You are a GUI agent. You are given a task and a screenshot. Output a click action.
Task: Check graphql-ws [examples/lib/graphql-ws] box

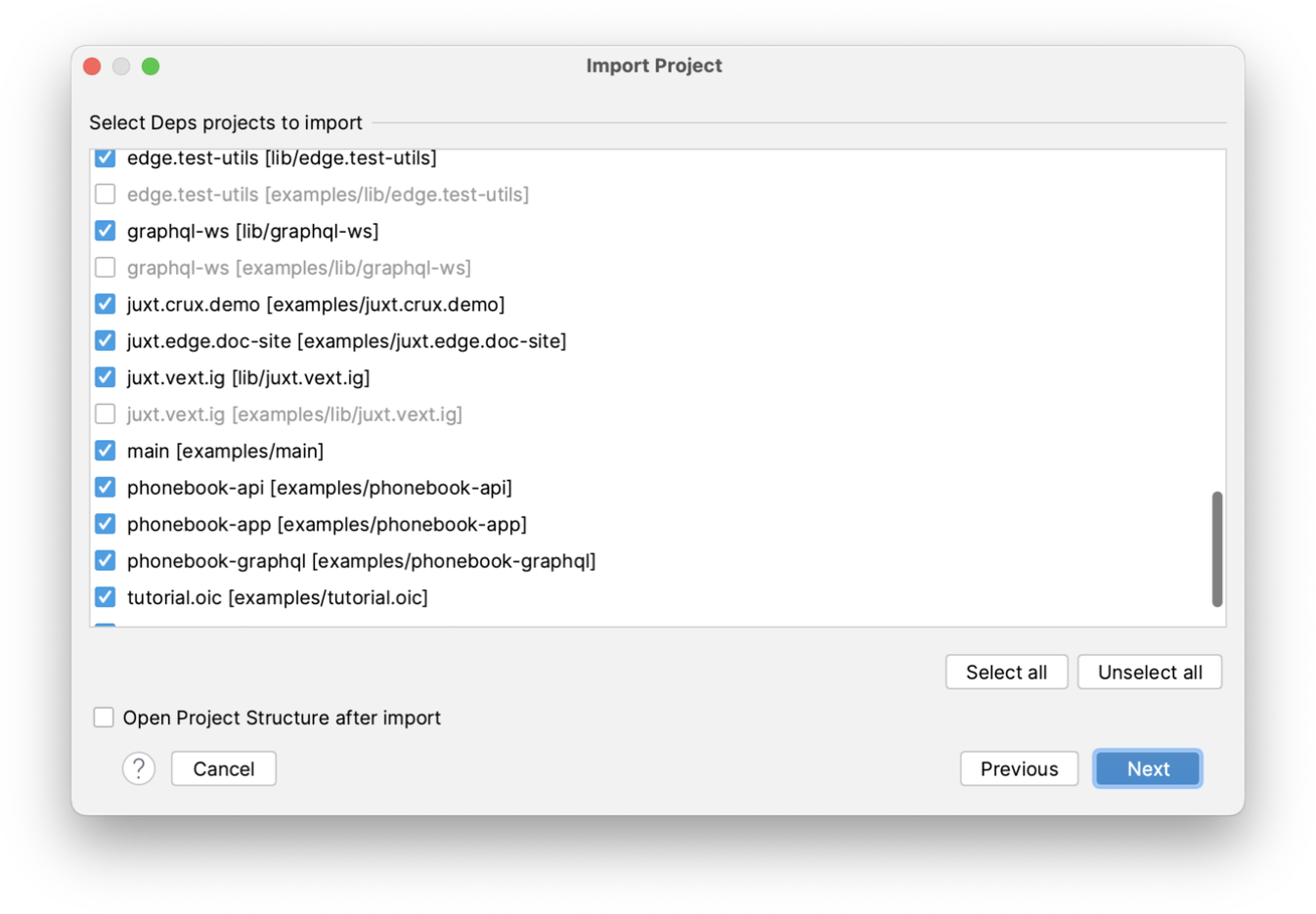point(106,268)
